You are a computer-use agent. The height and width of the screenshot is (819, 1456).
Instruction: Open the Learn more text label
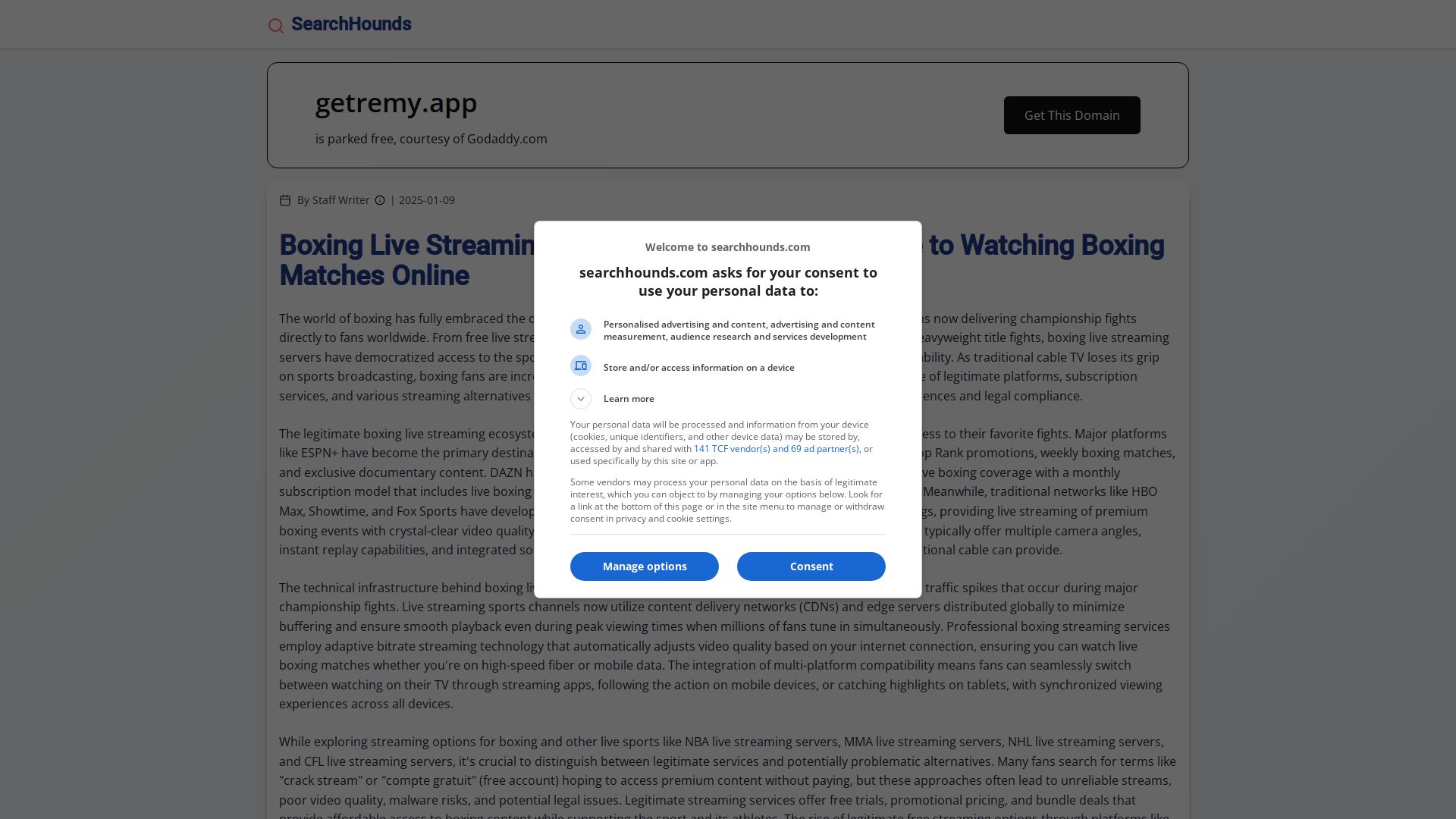click(x=629, y=399)
